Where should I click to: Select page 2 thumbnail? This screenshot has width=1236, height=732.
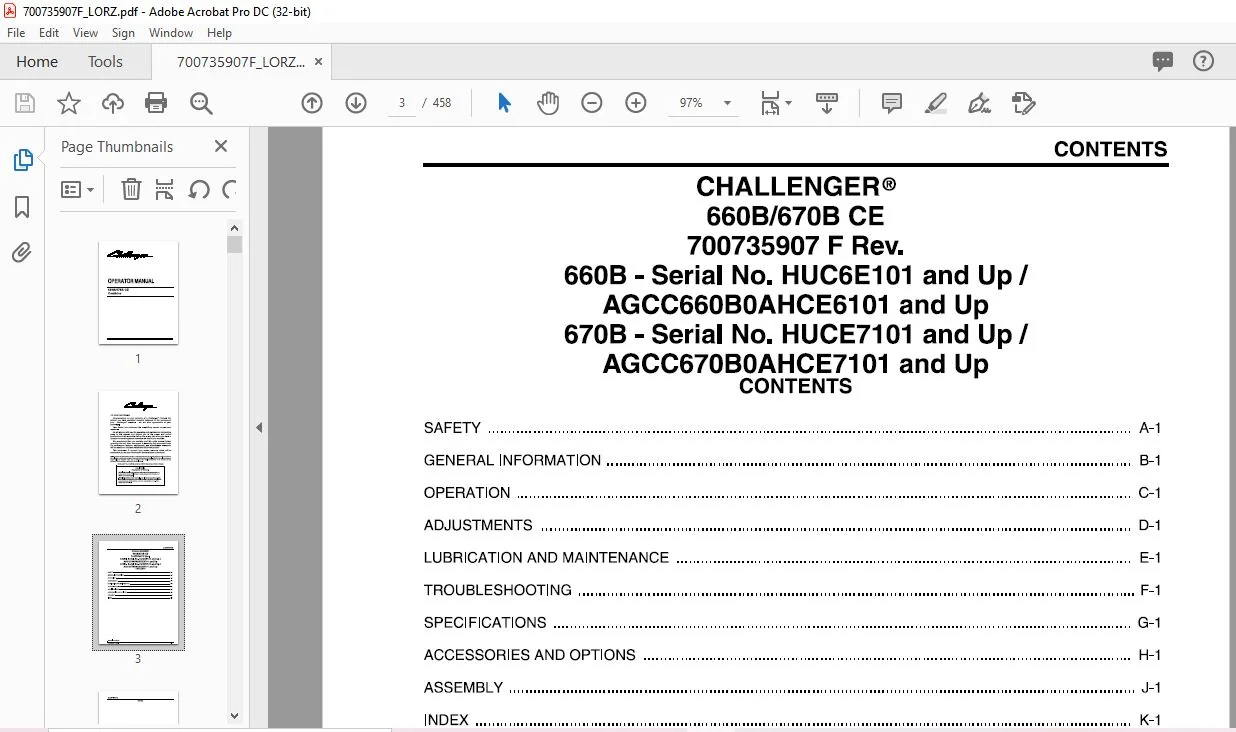138,442
